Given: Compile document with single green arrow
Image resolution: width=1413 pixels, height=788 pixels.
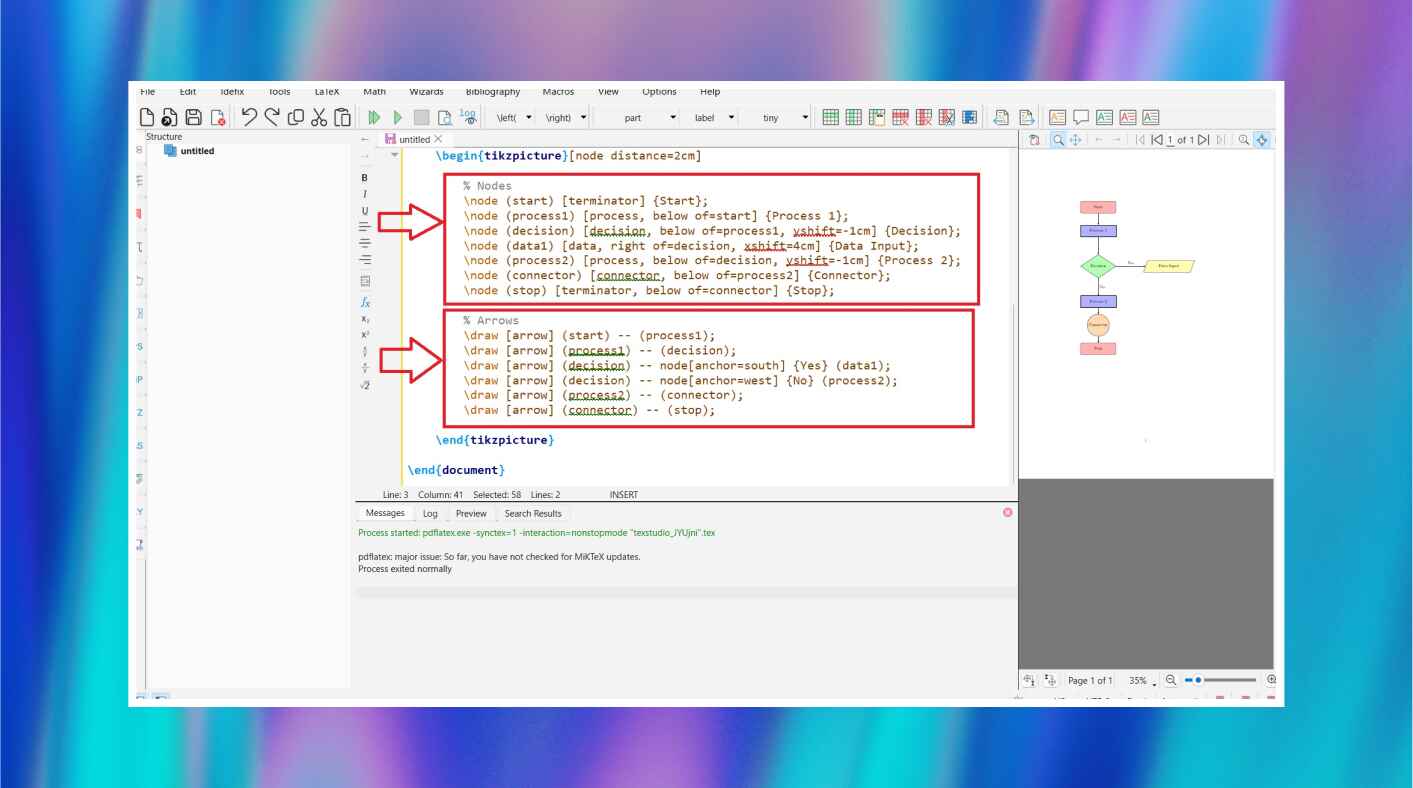Looking at the screenshot, I should click(x=398, y=117).
